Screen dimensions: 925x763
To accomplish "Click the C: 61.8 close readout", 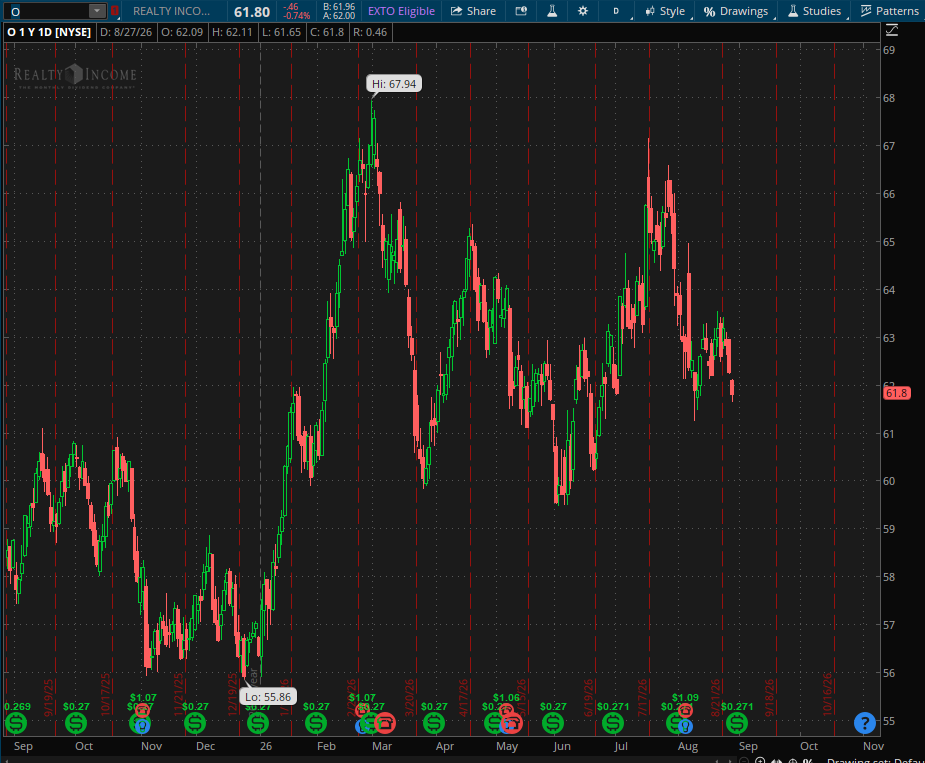I will point(327,32).
